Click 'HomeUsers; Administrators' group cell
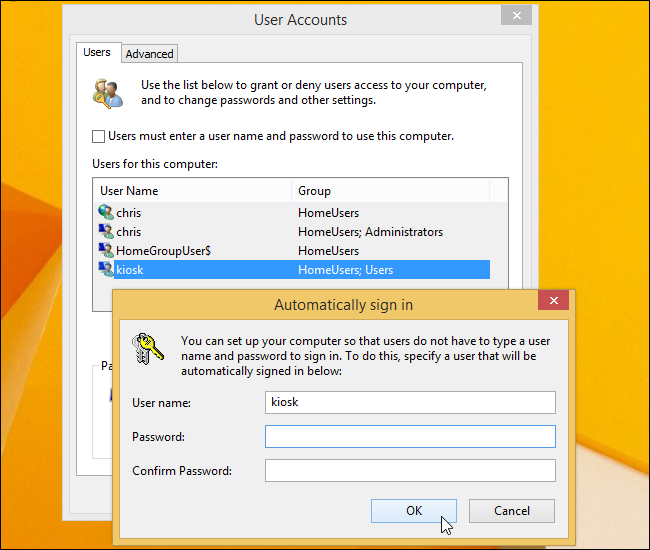 [371, 232]
